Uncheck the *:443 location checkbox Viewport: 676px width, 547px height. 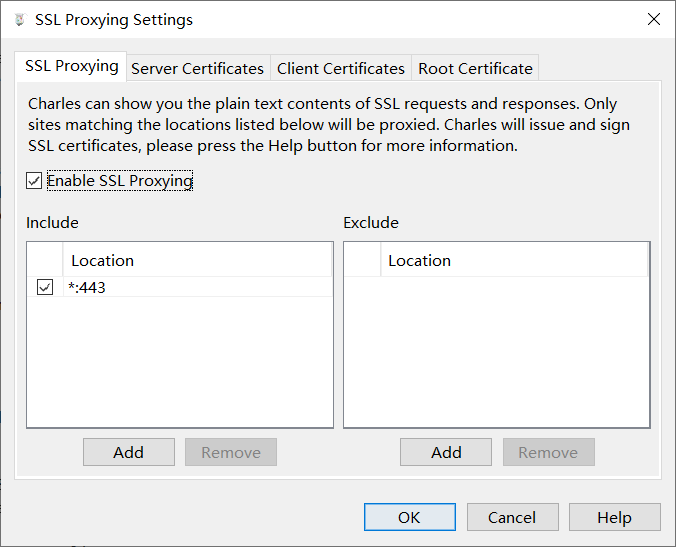coord(45,288)
